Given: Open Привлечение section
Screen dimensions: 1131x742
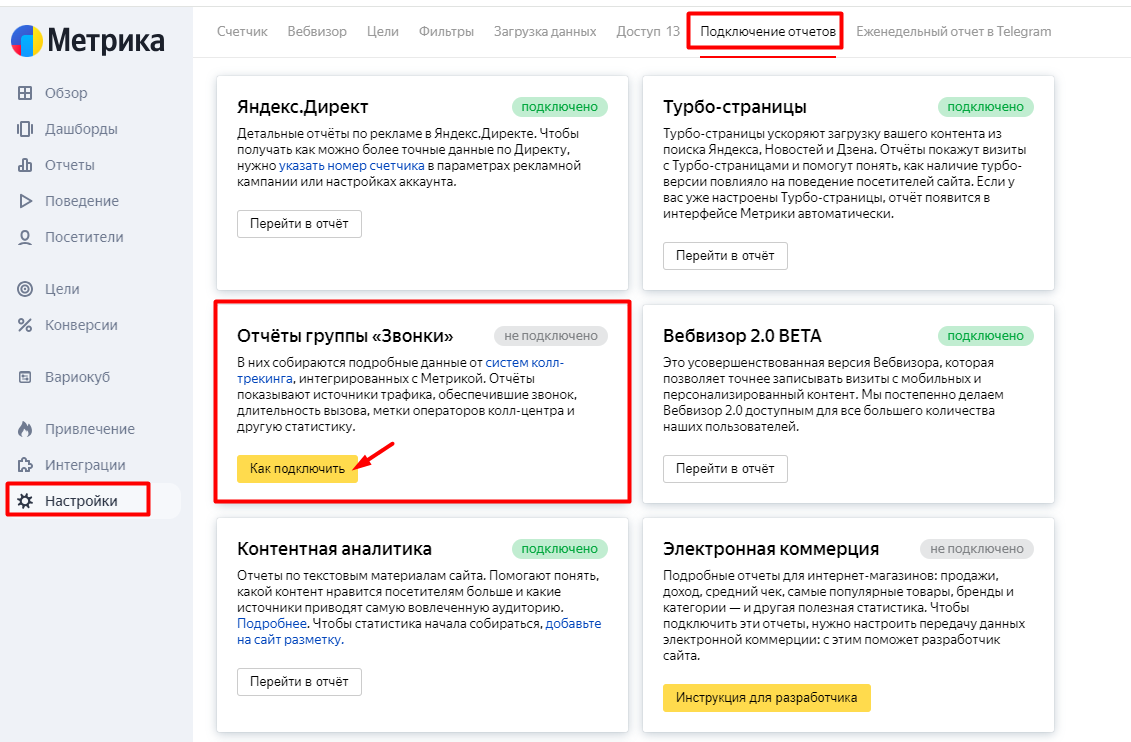Looking at the screenshot, I should (90, 429).
